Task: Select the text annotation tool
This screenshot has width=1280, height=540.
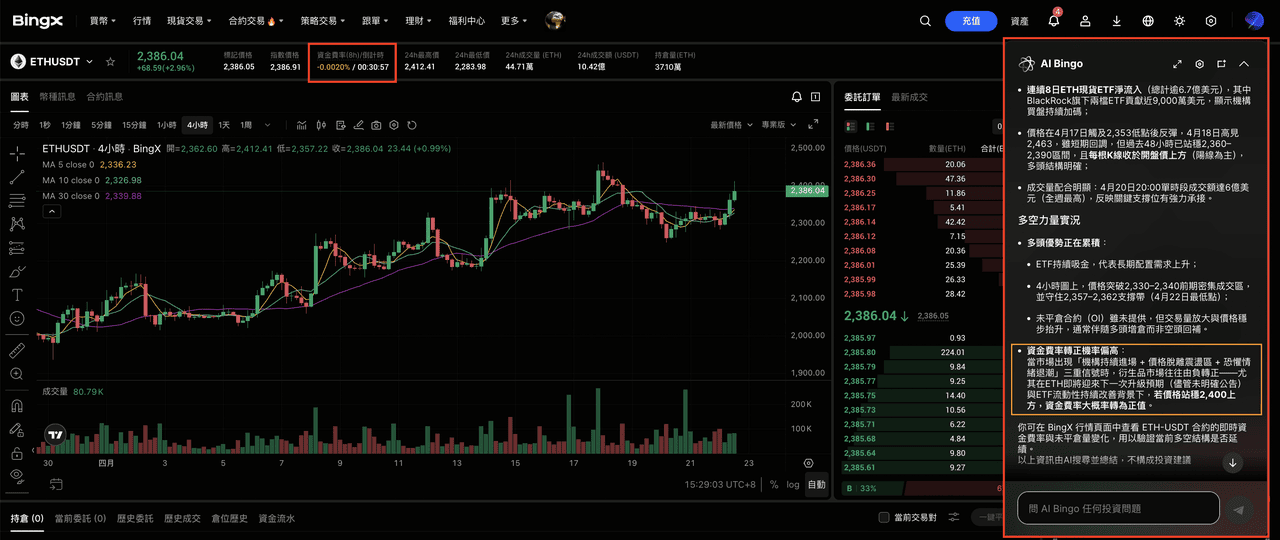Action: point(17,295)
